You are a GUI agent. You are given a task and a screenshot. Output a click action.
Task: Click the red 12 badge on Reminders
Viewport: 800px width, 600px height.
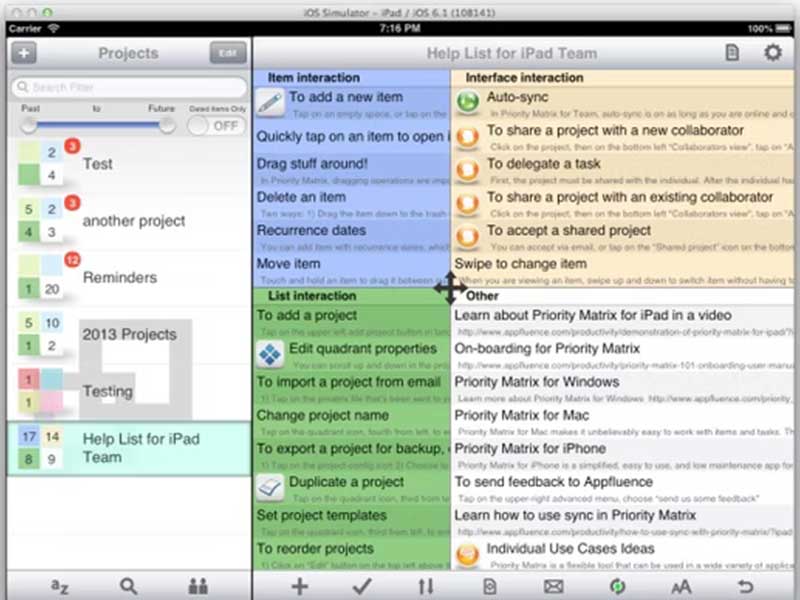pos(72,260)
